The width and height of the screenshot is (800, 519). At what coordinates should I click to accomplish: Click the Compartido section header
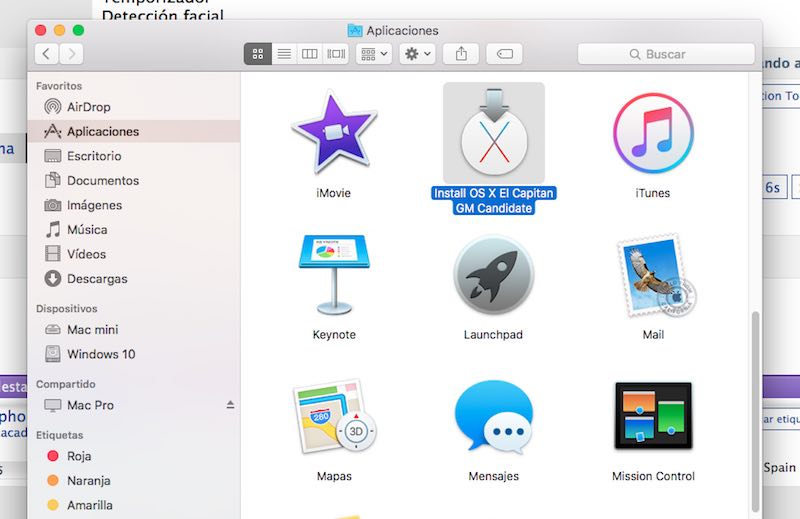(x=65, y=384)
